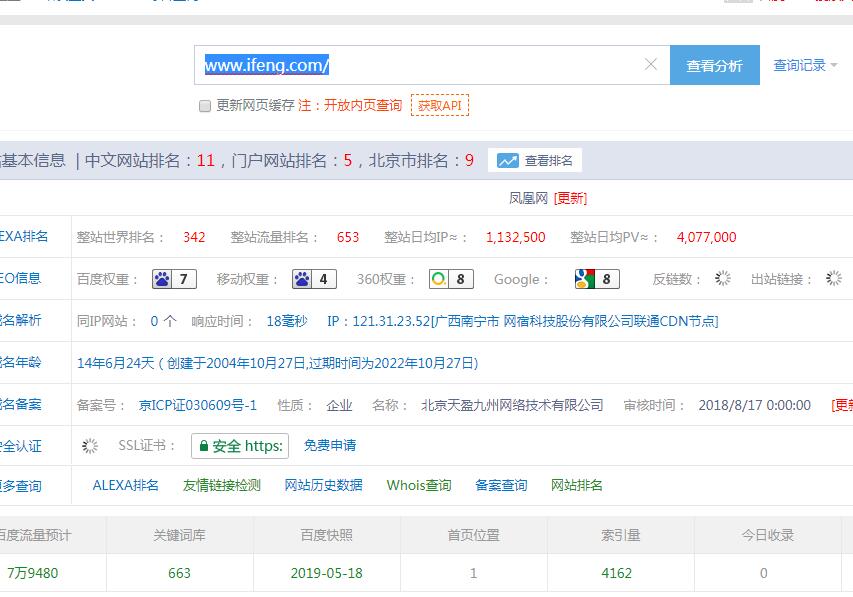Clear the URL field with X icon
853x597 pixels.
click(x=651, y=65)
